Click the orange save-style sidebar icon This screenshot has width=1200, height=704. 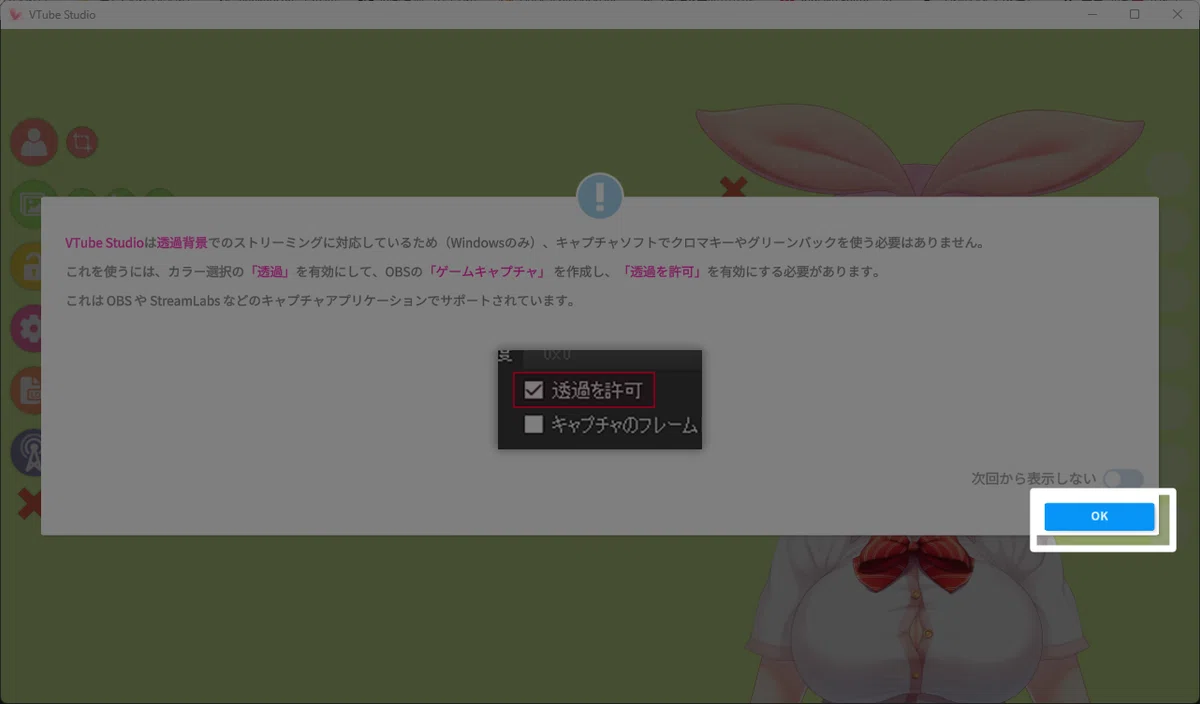[x=26, y=390]
